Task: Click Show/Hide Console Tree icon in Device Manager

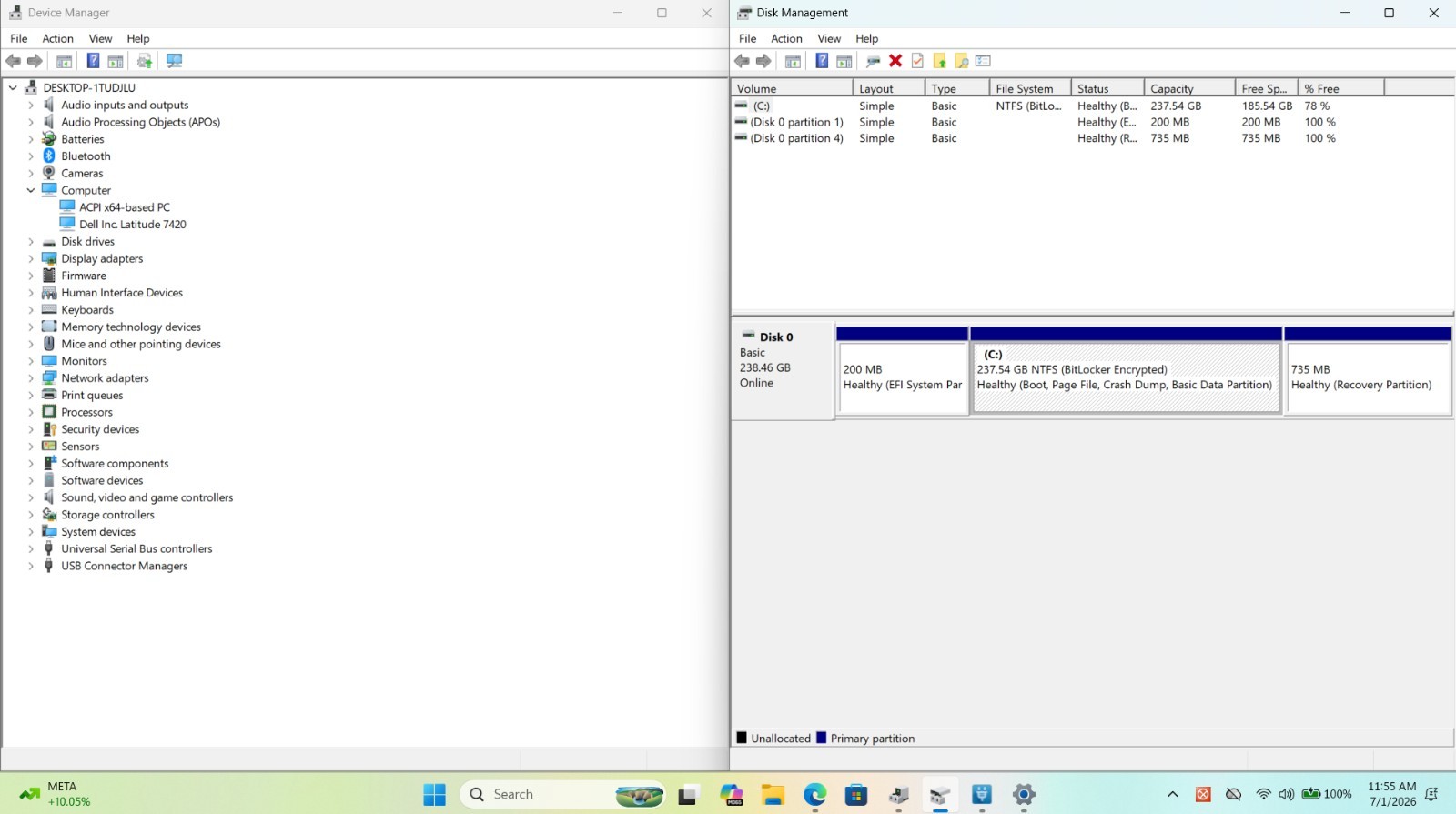Action: [65, 61]
